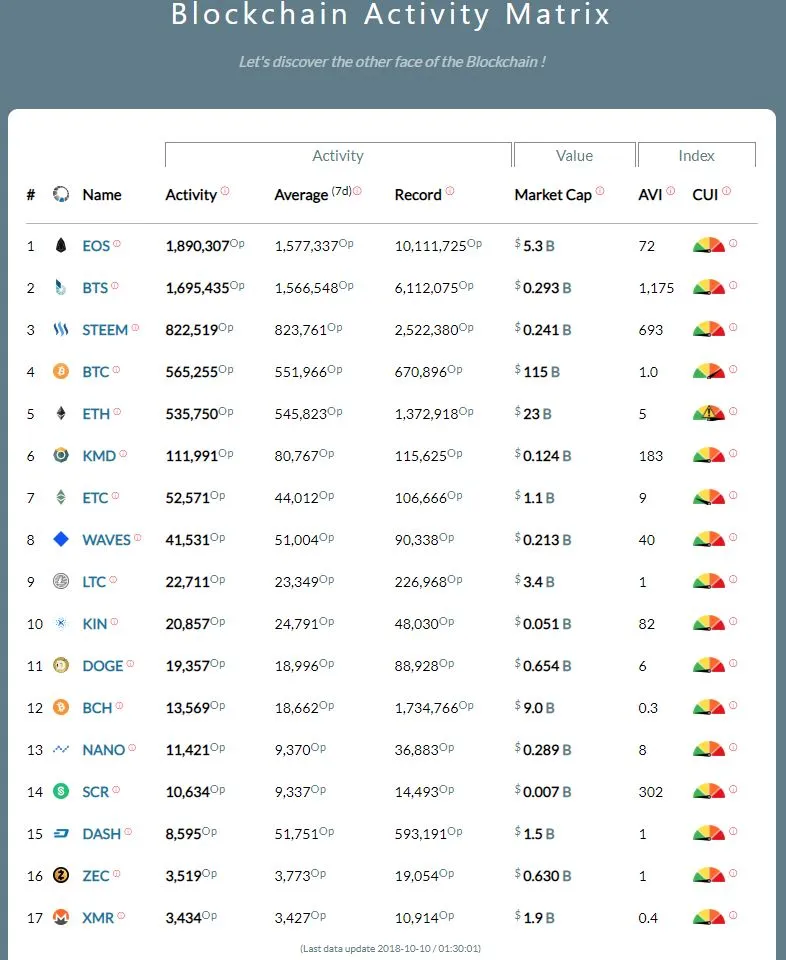Screen dimensions: 786x960
Task: Click the BTC orange coin logo
Action: pos(61,371)
